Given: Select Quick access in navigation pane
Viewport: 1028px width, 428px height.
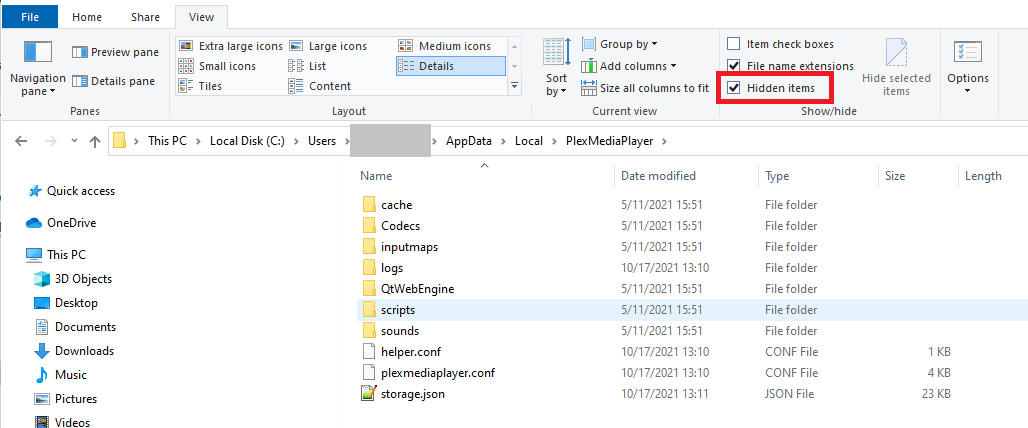Looking at the screenshot, I should pyautogui.click(x=71, y=191).
